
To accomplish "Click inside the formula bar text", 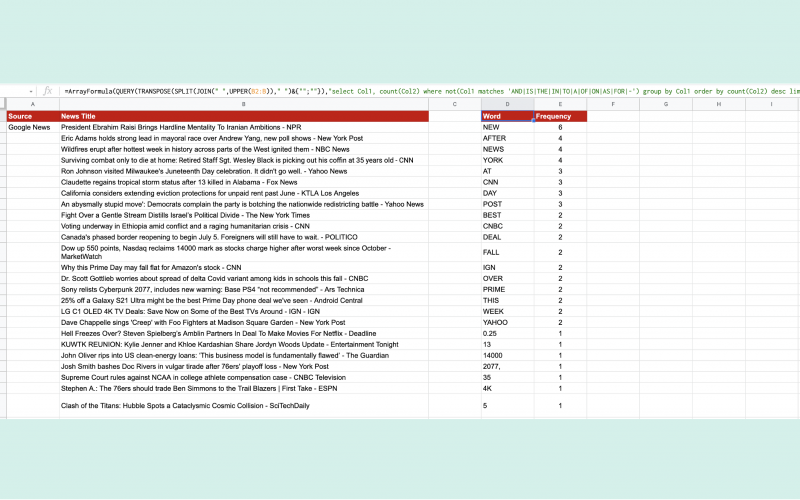I will (x=400, y=90).
